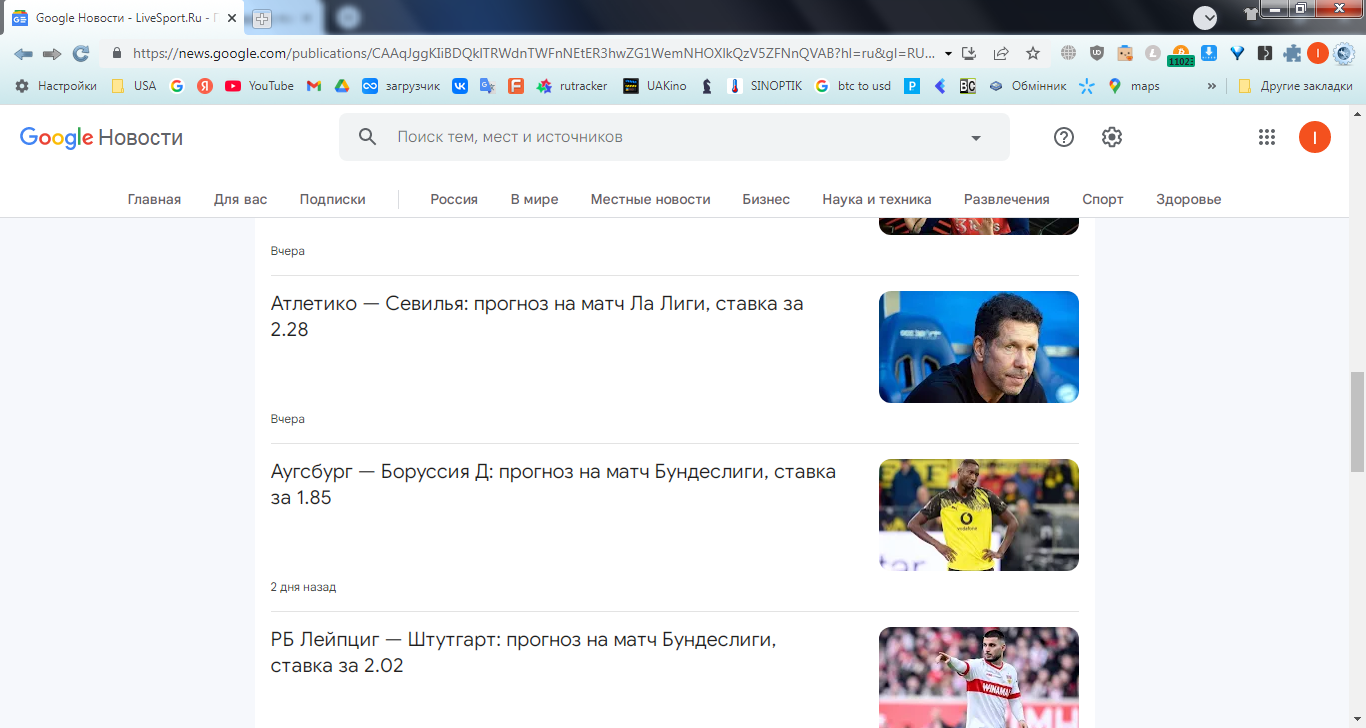Open the chess knight bookmark icon
Image resolution: width=1366 pixels, height=728 pixels.
pos(707,86)
